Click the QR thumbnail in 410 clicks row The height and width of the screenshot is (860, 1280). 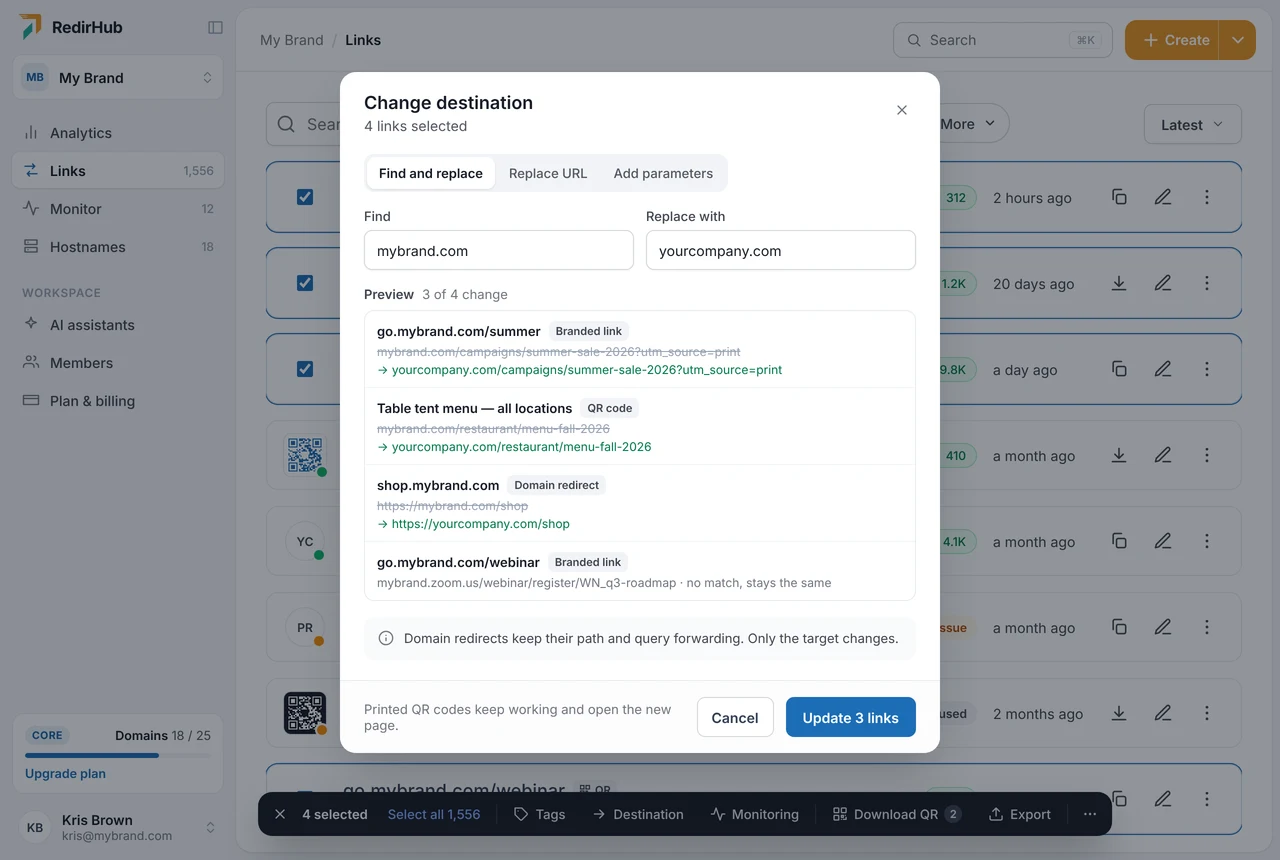[x=305, y=455]
